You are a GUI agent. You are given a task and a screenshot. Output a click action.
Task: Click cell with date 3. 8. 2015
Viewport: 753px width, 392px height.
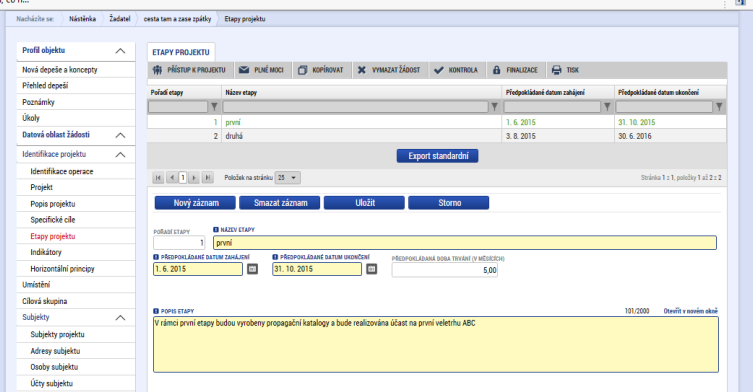click(x=558, y=136)
